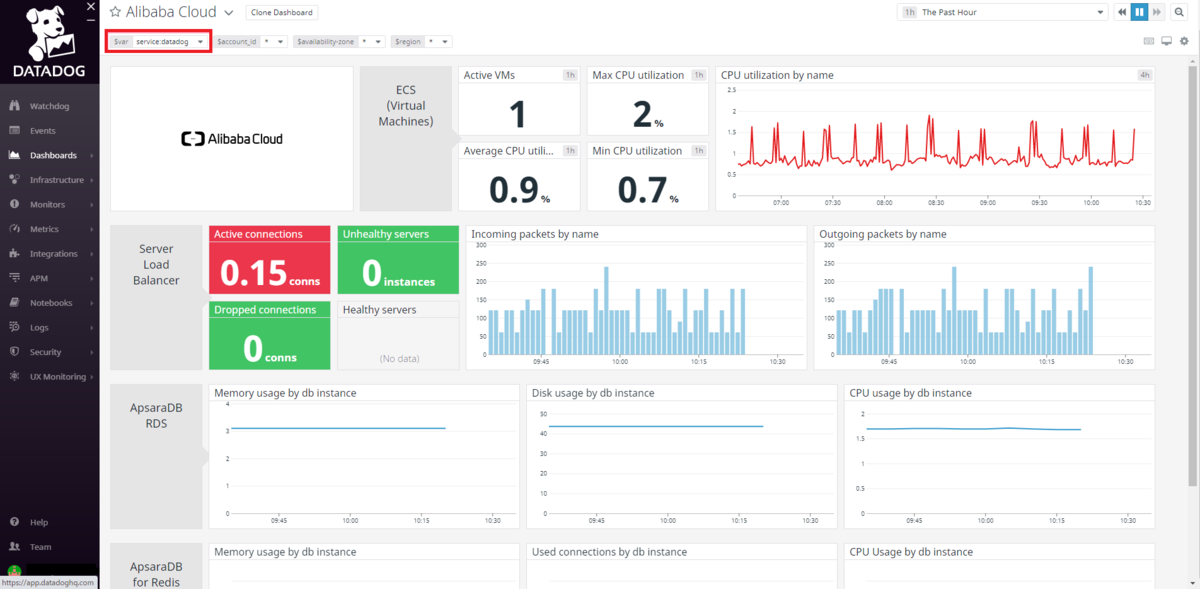Select the Average CPU utilization widget
The width and height of the screenshot is (1200, 589).
[x=520, y=177]
